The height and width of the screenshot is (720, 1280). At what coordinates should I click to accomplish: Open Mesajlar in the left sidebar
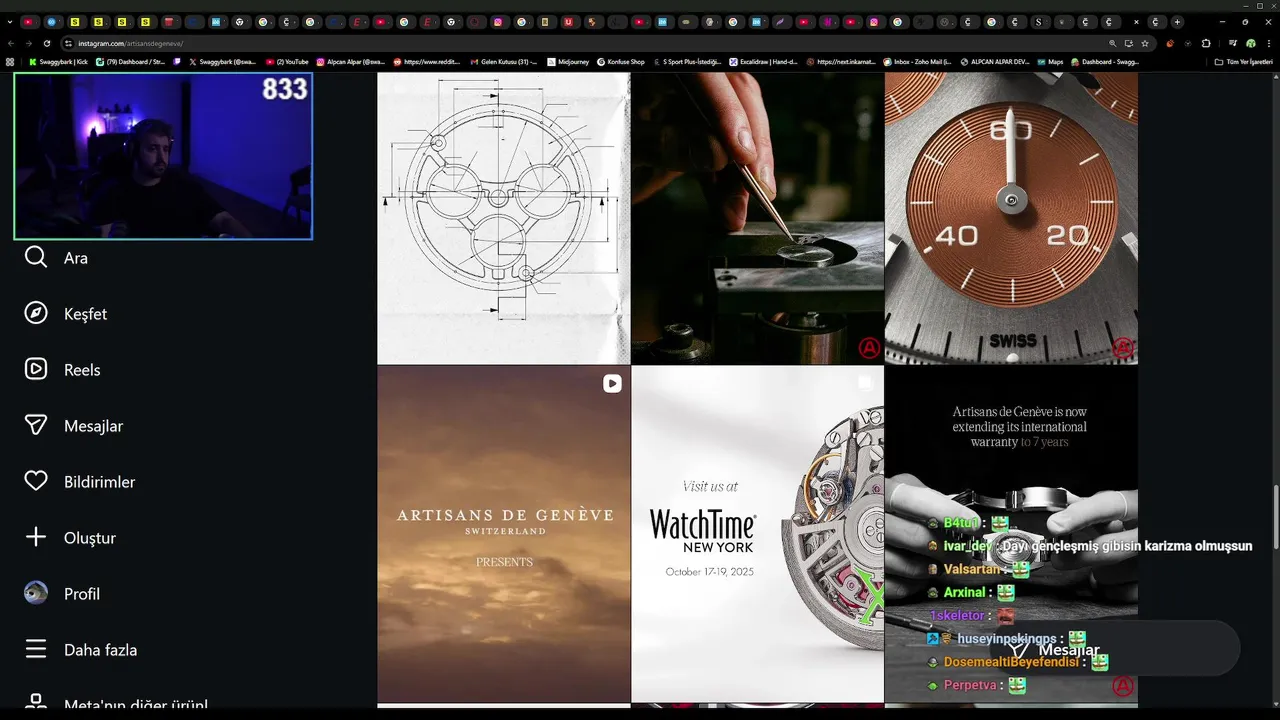73,426
